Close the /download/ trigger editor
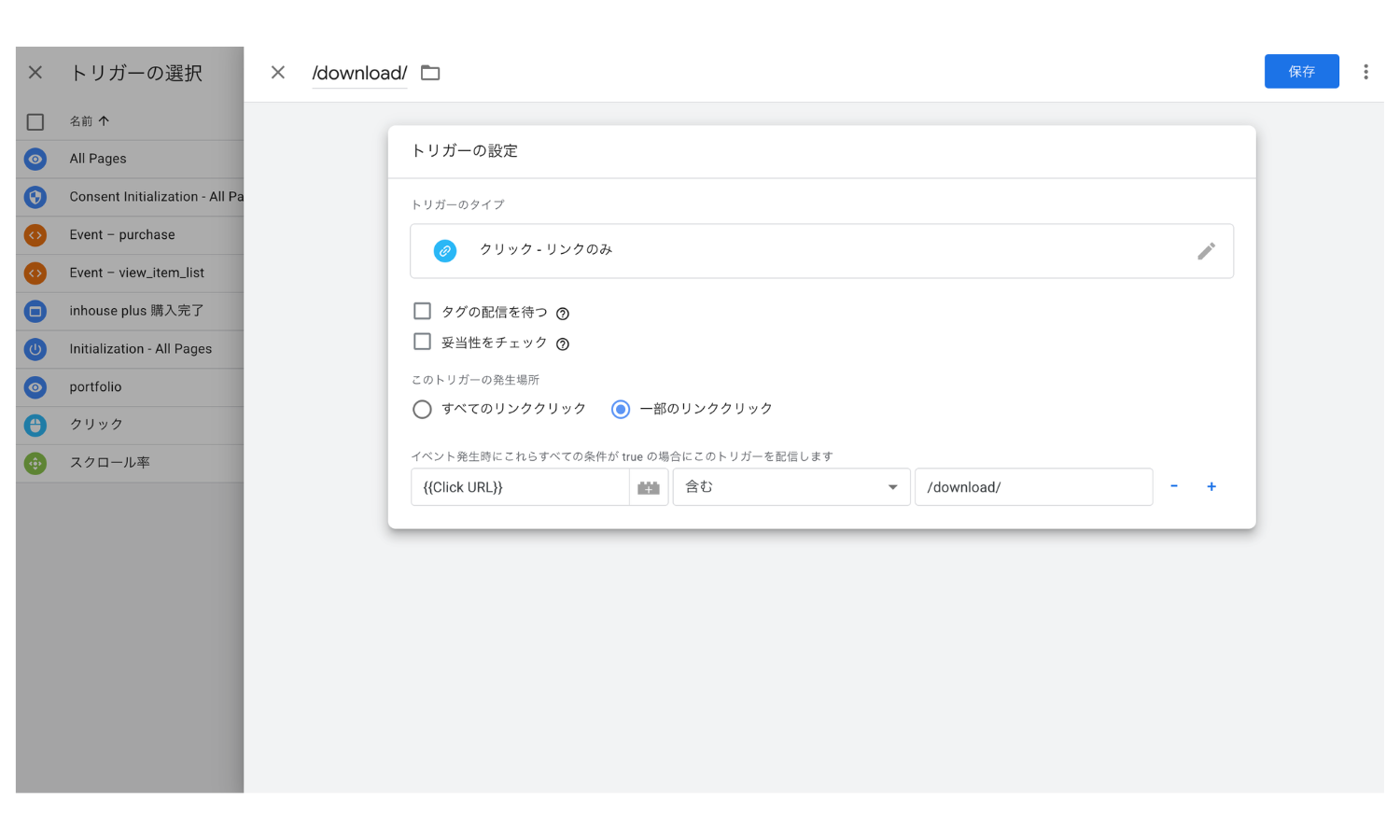 pos(278,73)
